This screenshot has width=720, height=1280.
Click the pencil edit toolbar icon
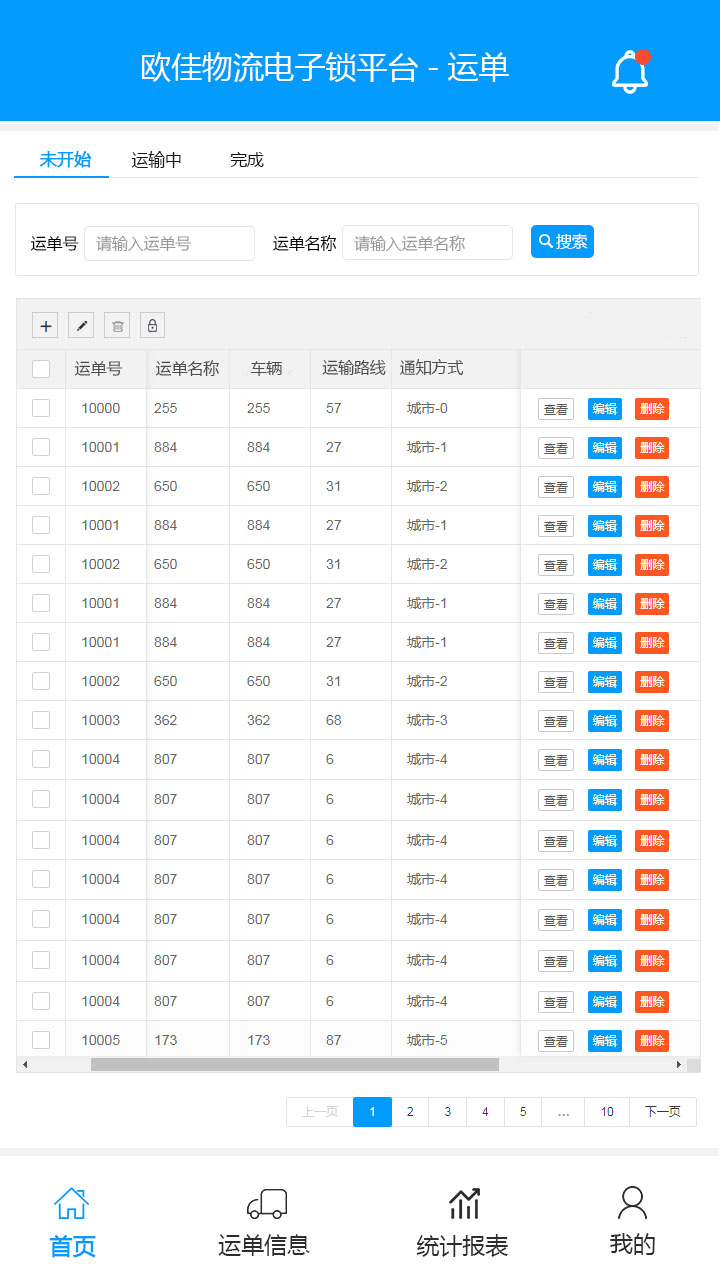click(x=81, y=325)
